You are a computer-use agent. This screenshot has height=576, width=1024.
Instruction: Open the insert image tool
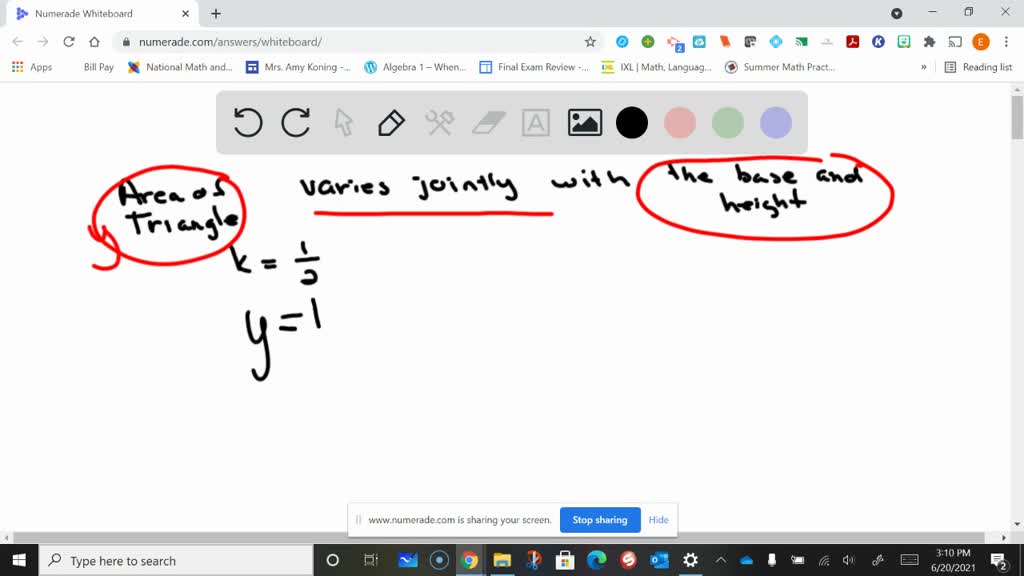(x=584, y=122)
